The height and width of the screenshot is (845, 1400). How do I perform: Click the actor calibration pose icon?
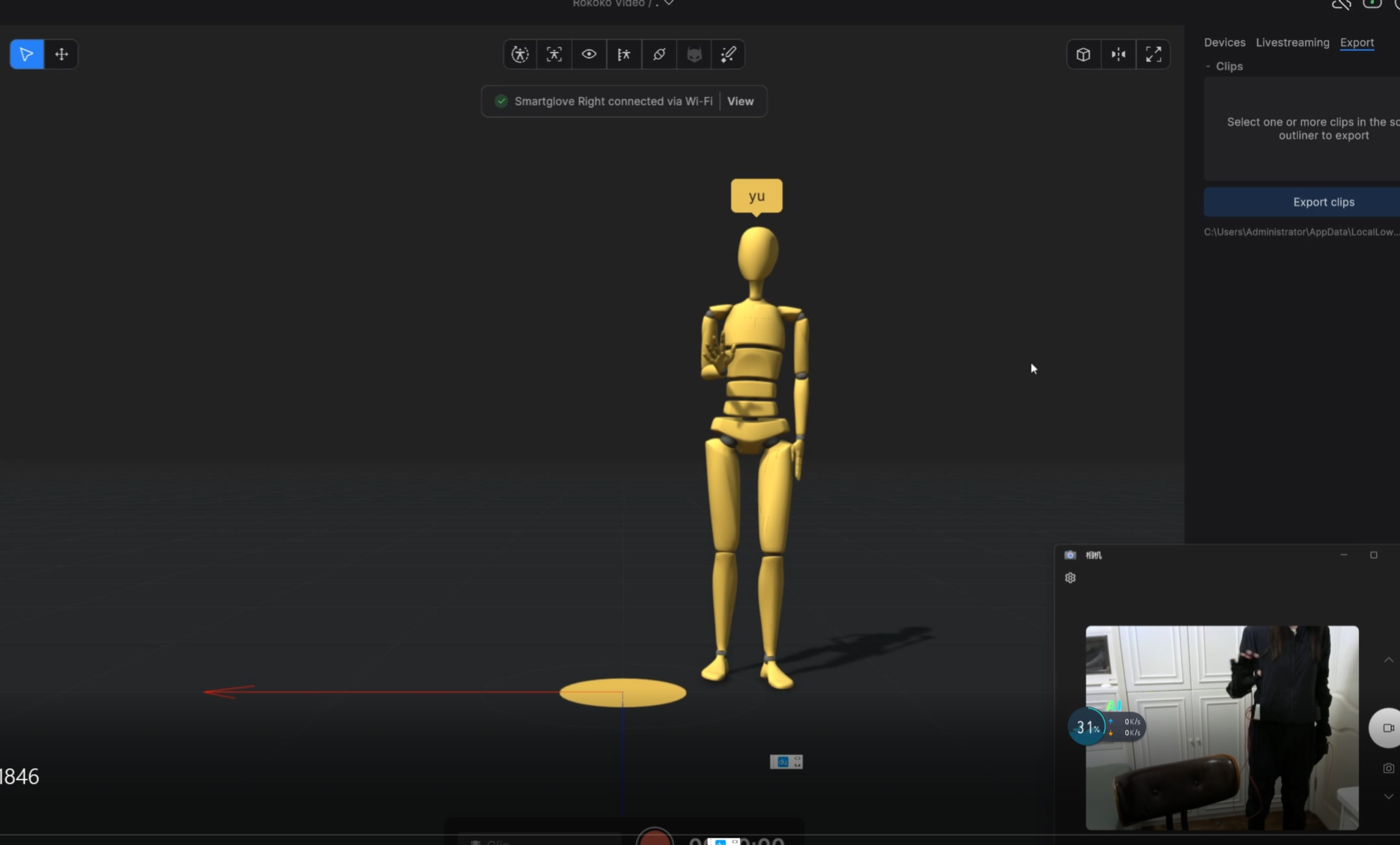pyautogui.click(x=520, y=55)
